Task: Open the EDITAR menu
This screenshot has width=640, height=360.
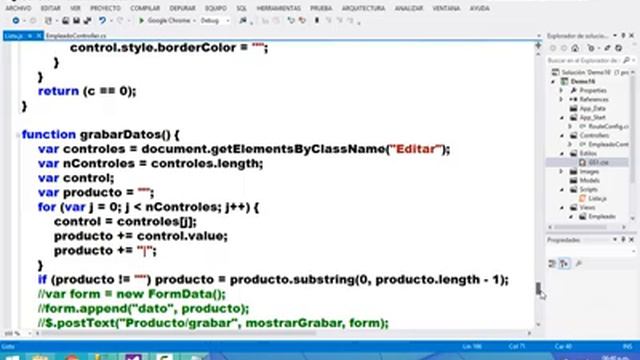Action: (51, 8)
